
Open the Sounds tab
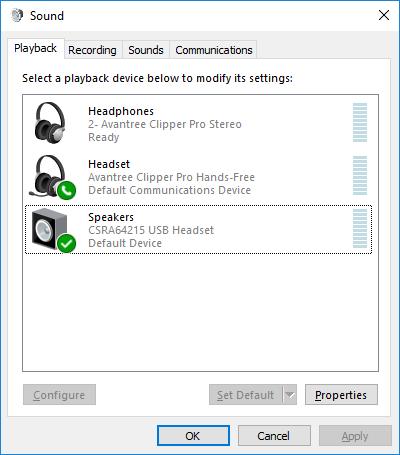click(146, 50)
